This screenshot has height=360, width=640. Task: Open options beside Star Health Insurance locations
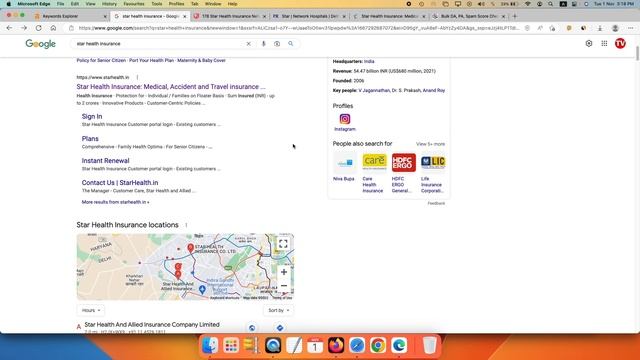186,225
